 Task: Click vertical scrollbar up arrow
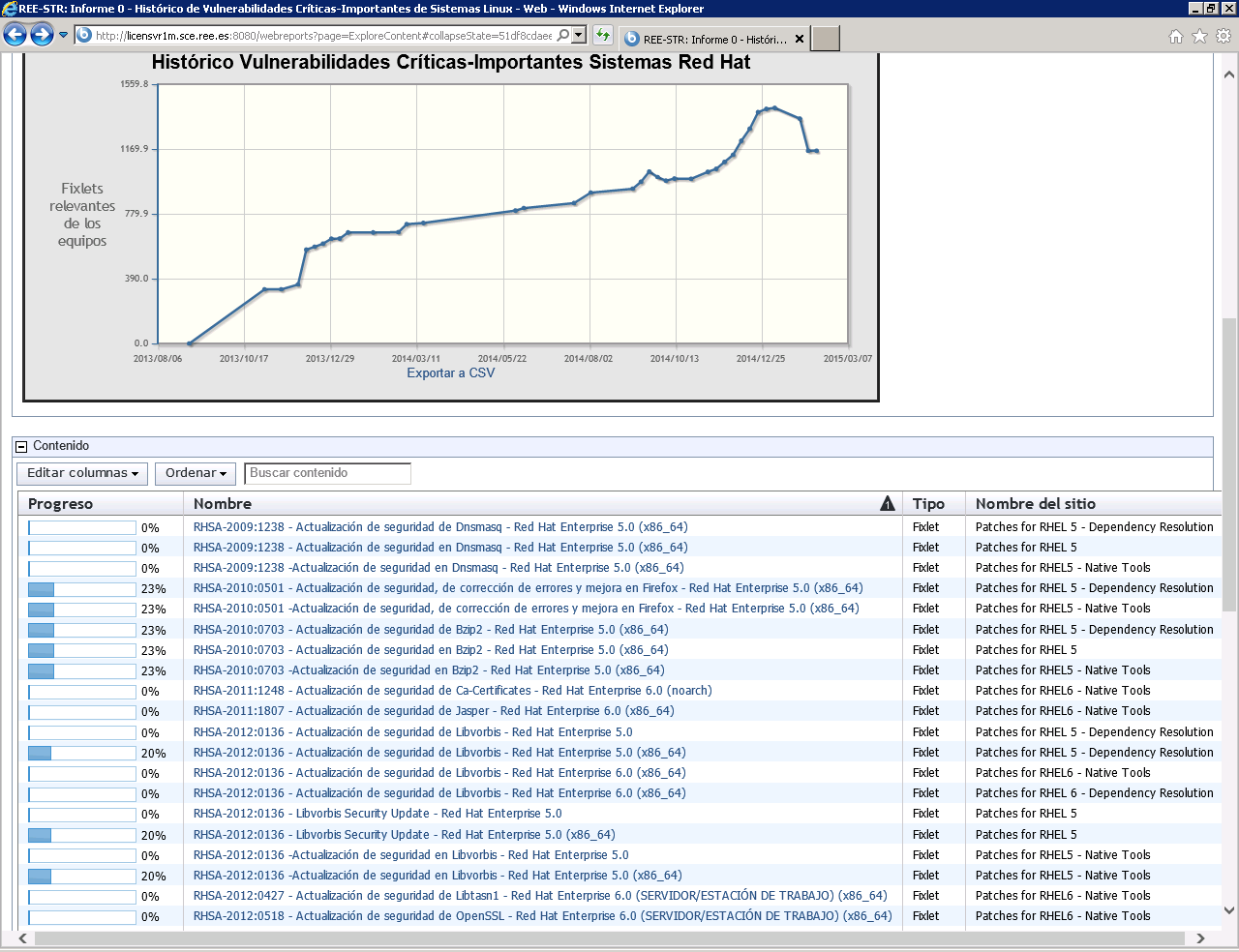pos(1229,74)
